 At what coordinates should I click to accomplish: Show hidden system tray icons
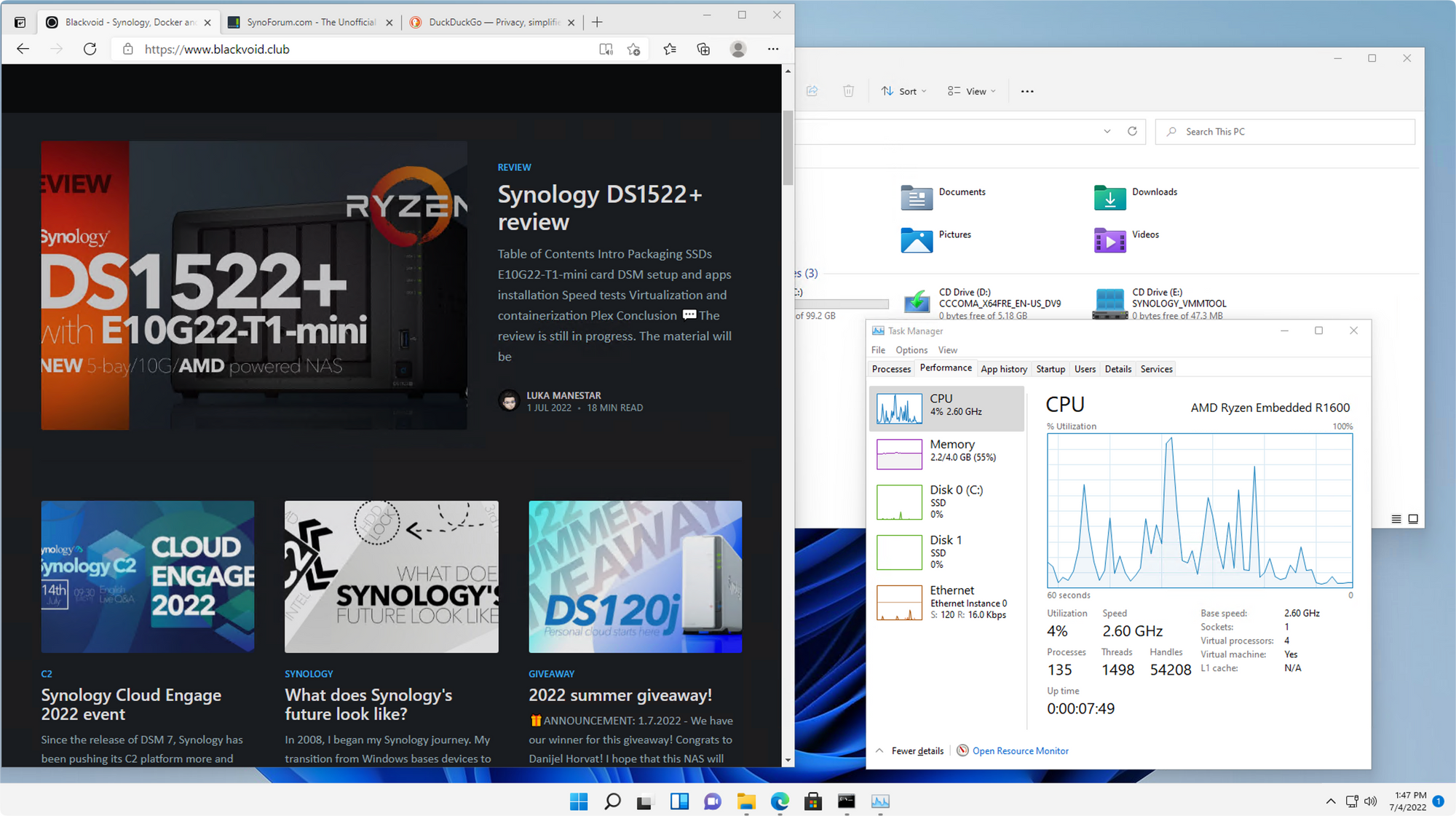[x=1331, y=801]
